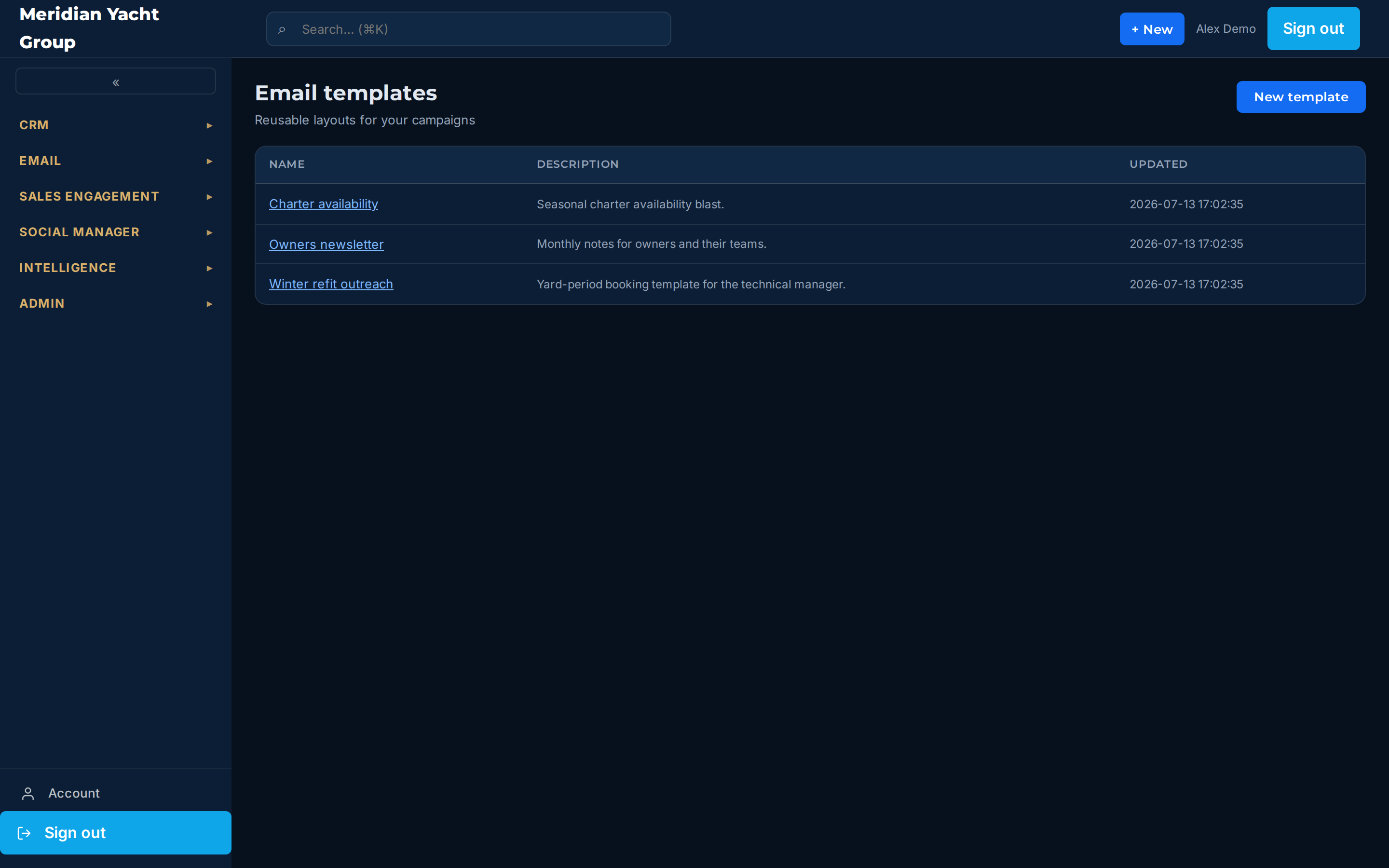This screenshot has height=868, width=1389.
Task: Click 'Monthly notes for owners and their teams.'
Action: 652,244
